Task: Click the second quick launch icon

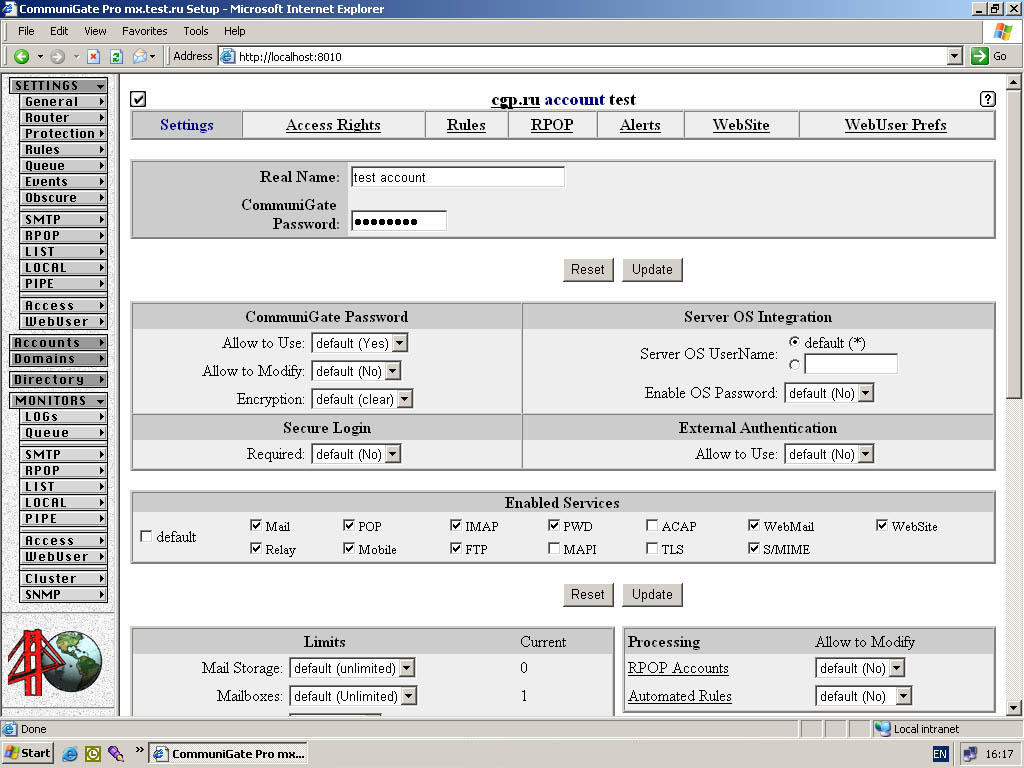Action: point(93,754)
